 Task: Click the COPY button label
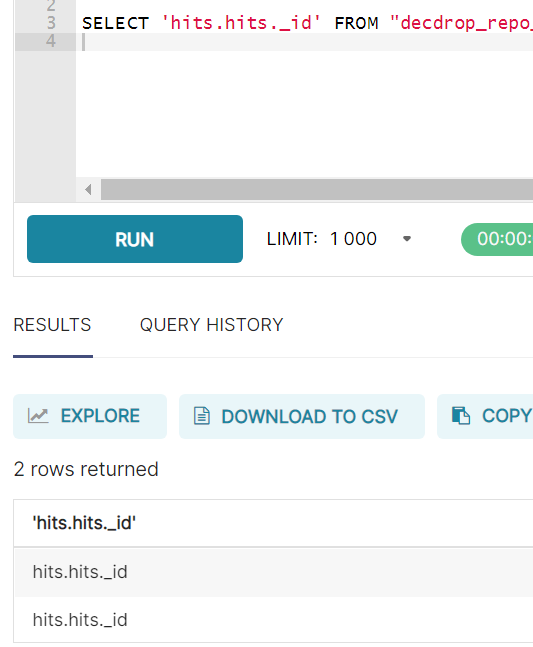tap(507, 416)
